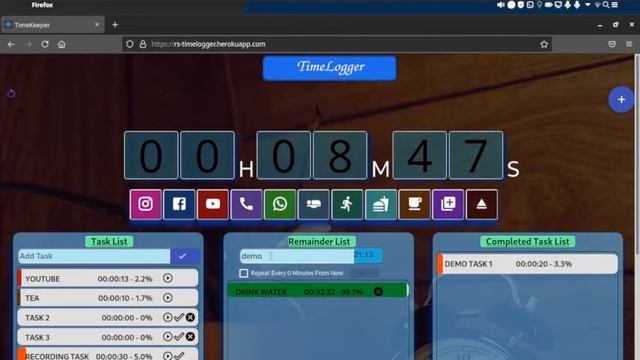Mark TASK 3 as completed
Screen dimensions: 640x360
coord(179,337)
